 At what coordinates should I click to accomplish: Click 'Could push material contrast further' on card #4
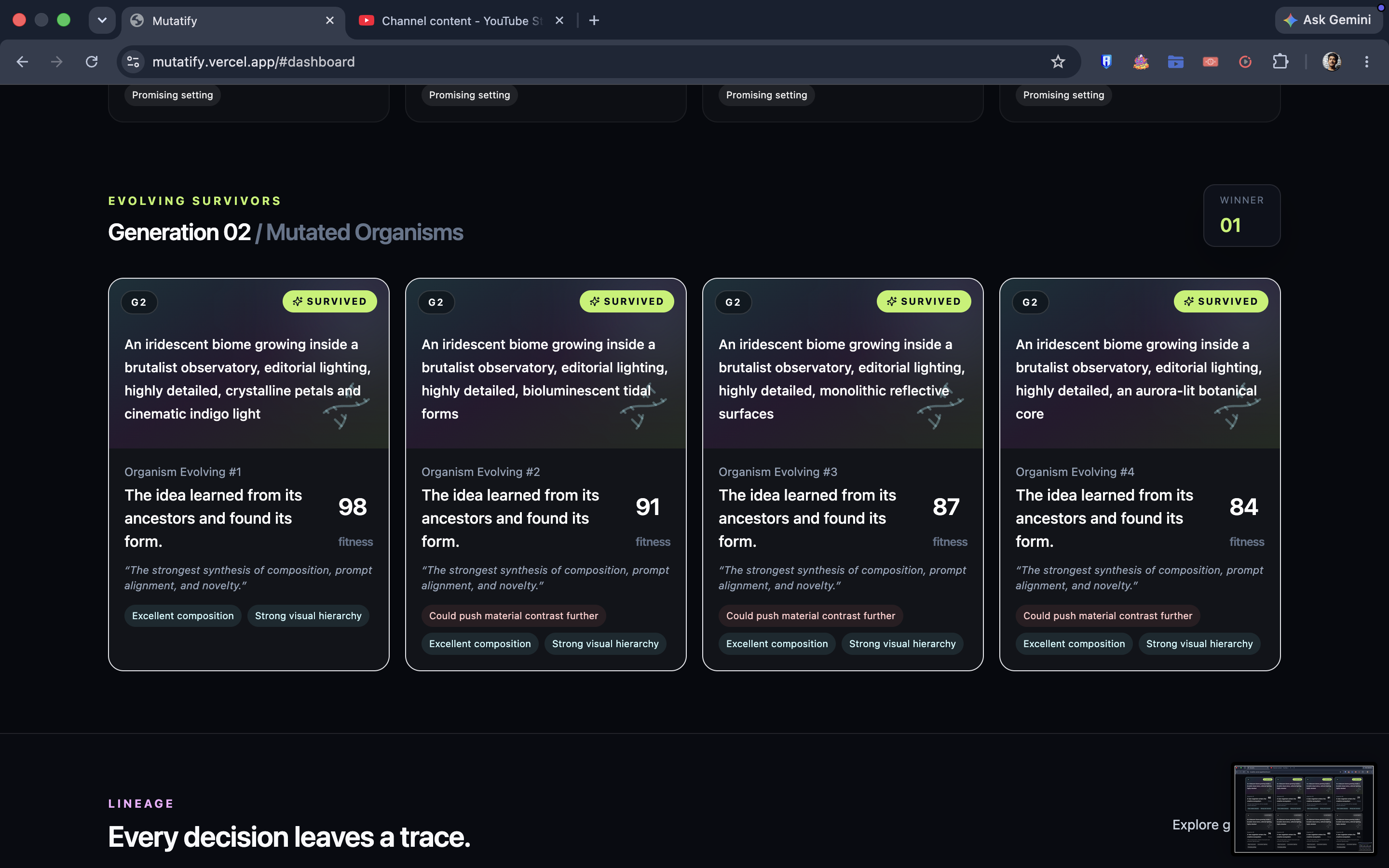pos(1107,615)
